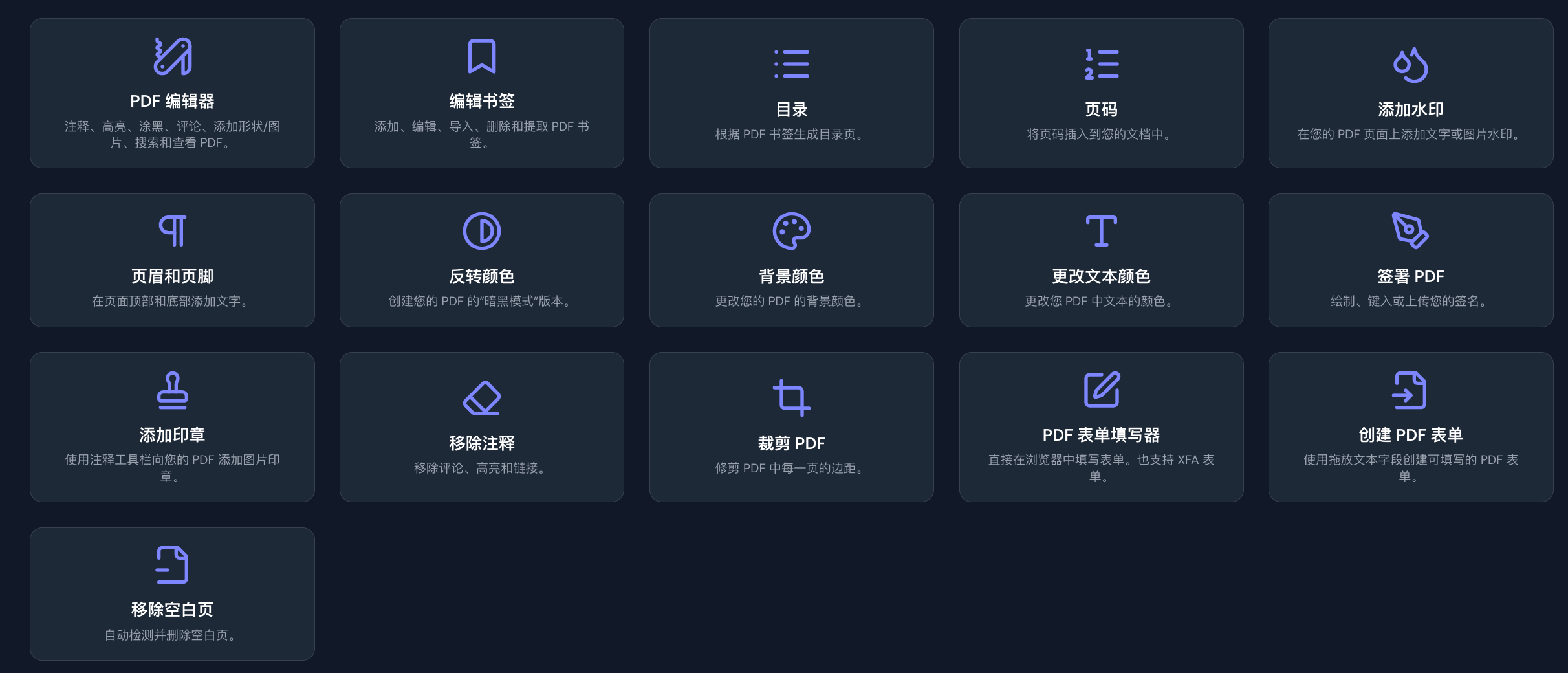Click the pen nib icon for 签署 PDF

[1410, 231]
